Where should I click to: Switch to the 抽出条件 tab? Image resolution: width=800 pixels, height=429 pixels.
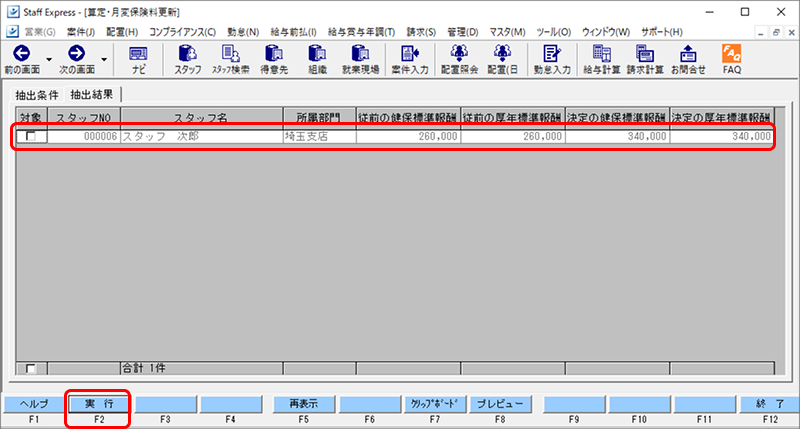click(37, 95)
